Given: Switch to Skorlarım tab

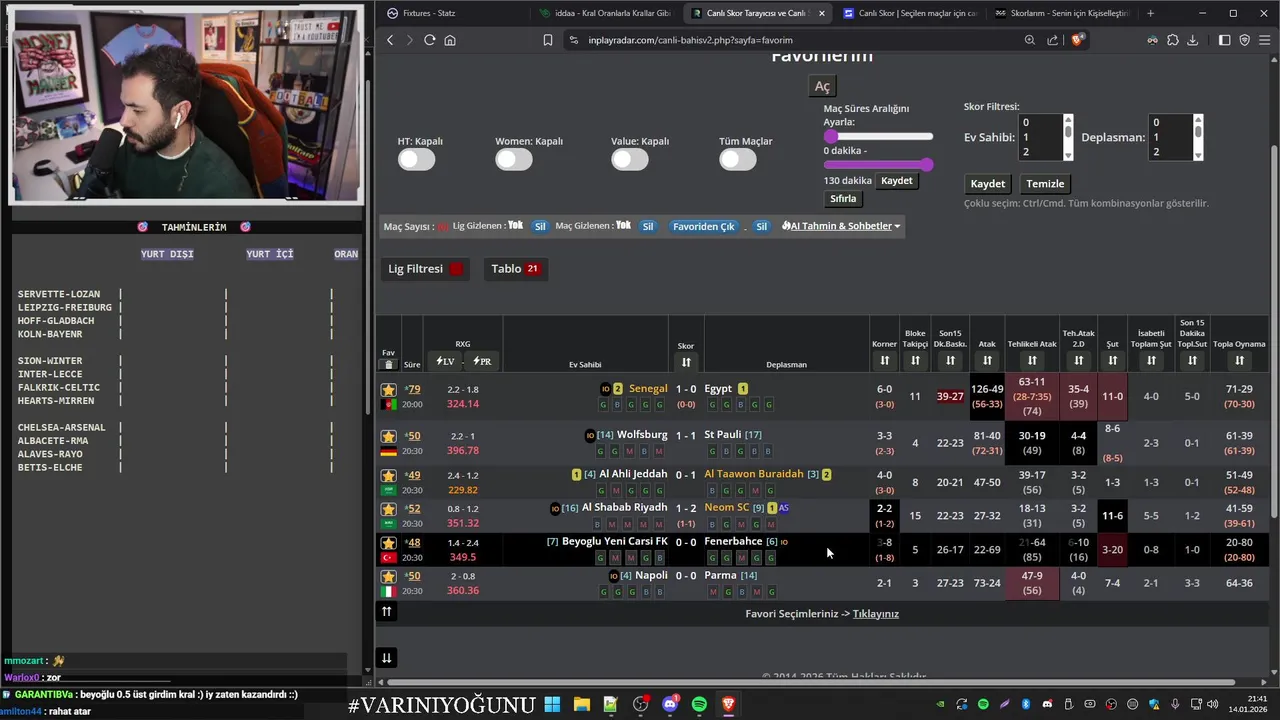Looking at the screenshot, I should pyautogui.click(x=1063, y=13).
